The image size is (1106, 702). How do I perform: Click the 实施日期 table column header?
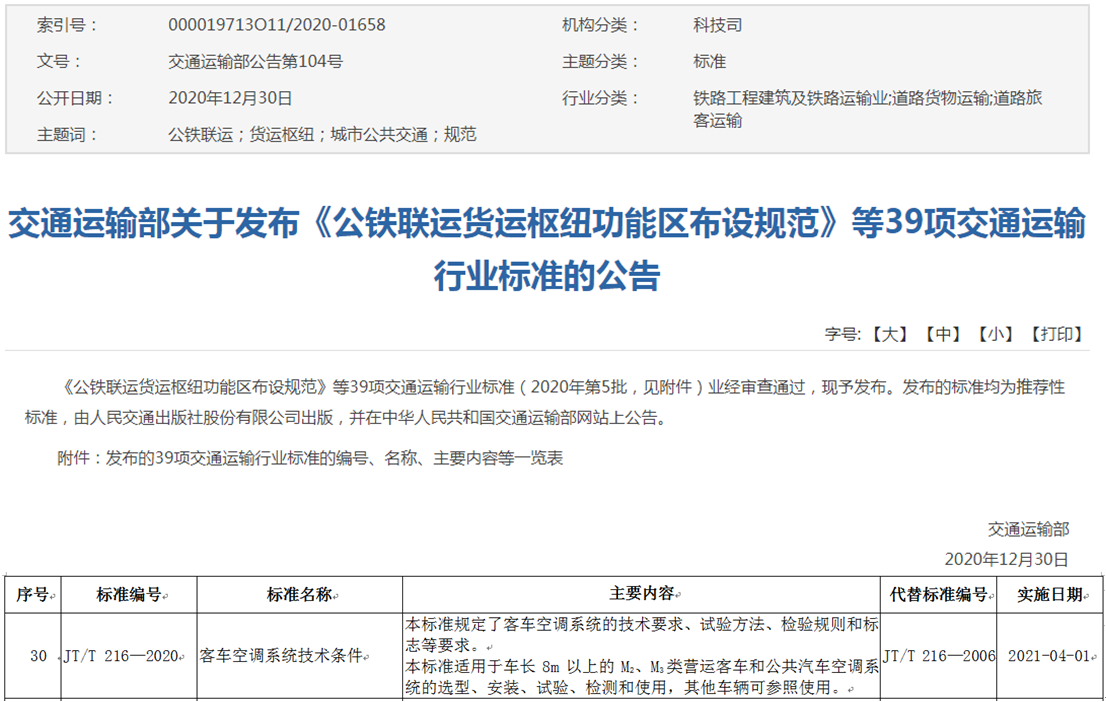pyautogui.click(x=1049, y=594)
